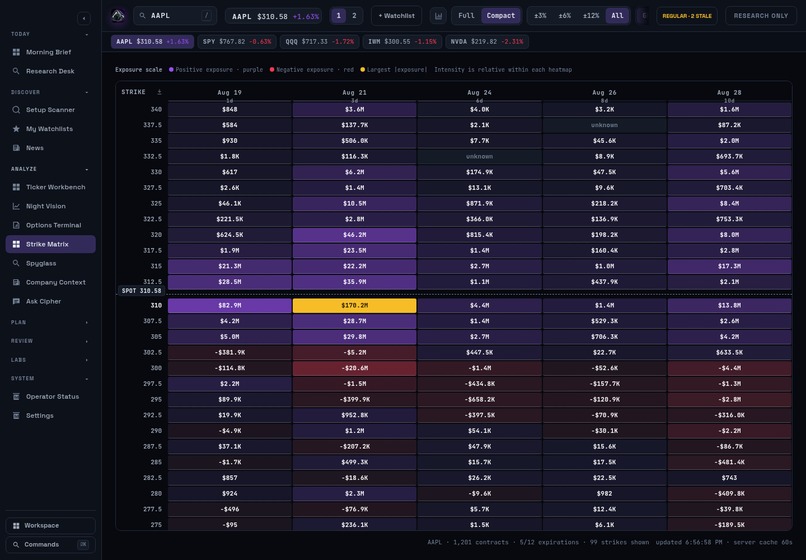Click the + Watchlist button
The width and height of the screenshot is (806, 560).
point(396,16)
